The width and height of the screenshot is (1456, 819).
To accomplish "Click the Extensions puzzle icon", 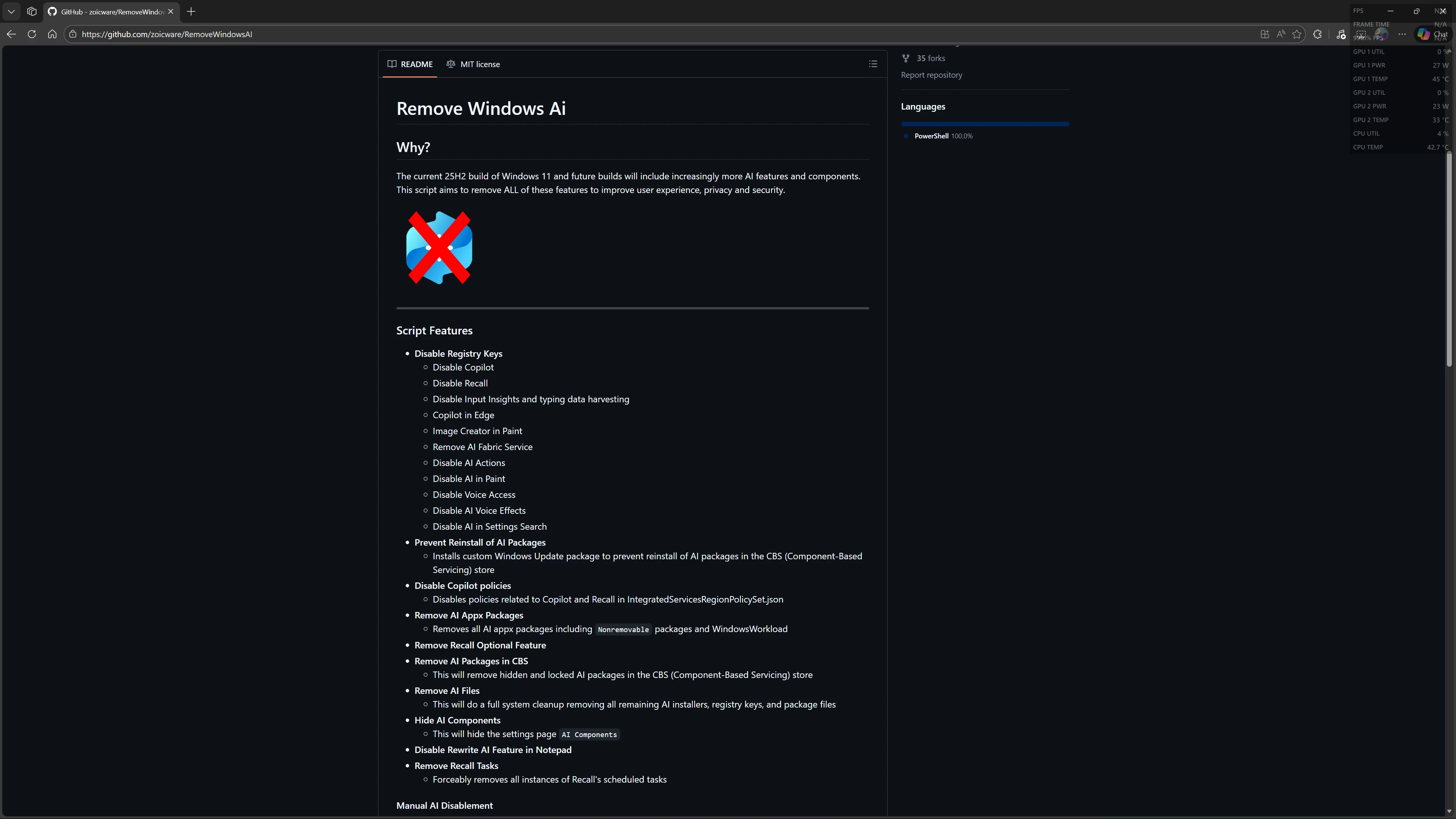I will [1317, 35].
